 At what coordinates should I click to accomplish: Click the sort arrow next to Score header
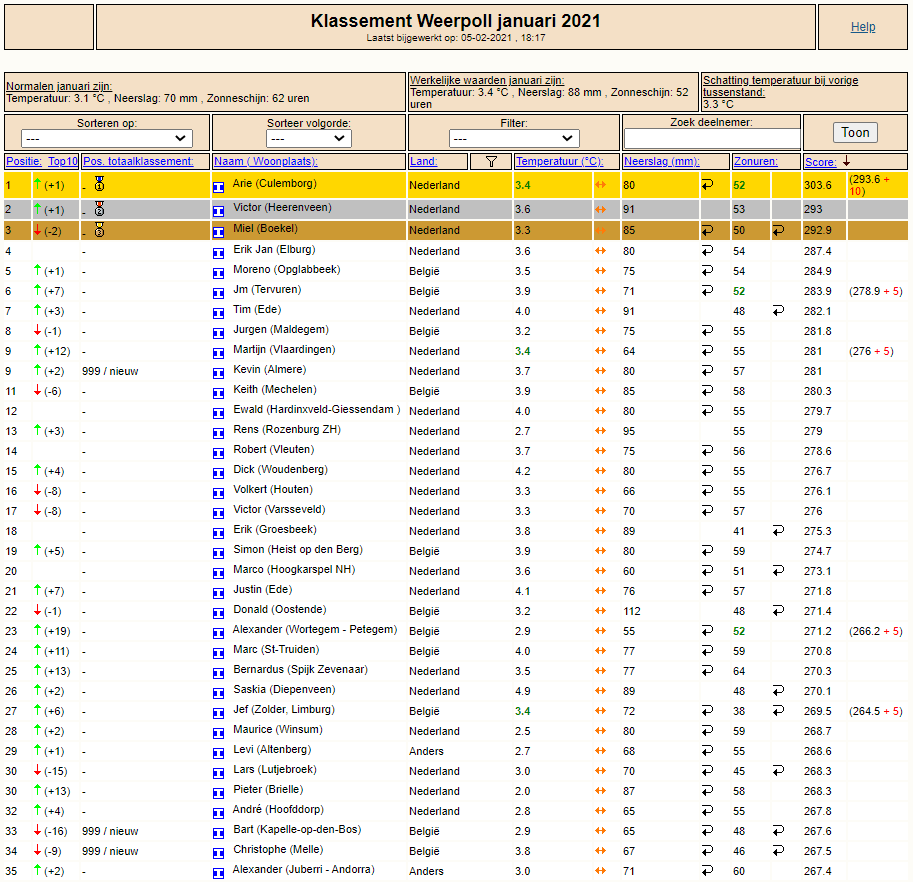coord(847,161)
